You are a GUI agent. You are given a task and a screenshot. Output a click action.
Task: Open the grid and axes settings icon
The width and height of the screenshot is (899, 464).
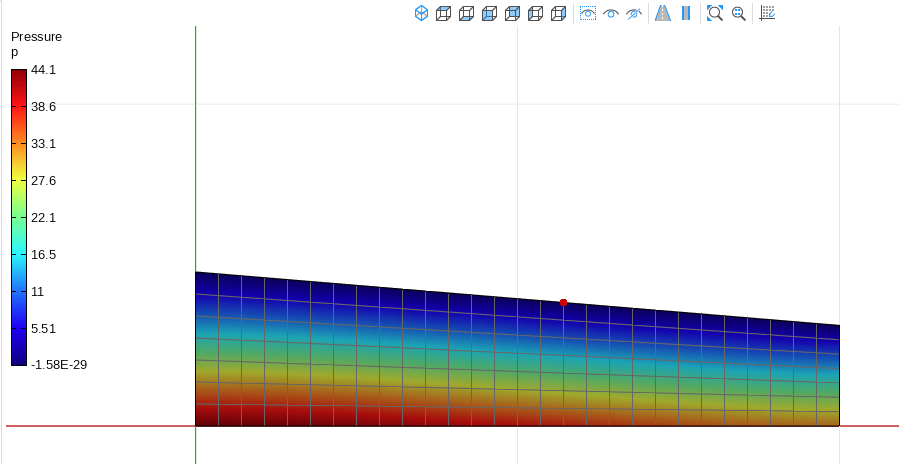tap(767, 13)
